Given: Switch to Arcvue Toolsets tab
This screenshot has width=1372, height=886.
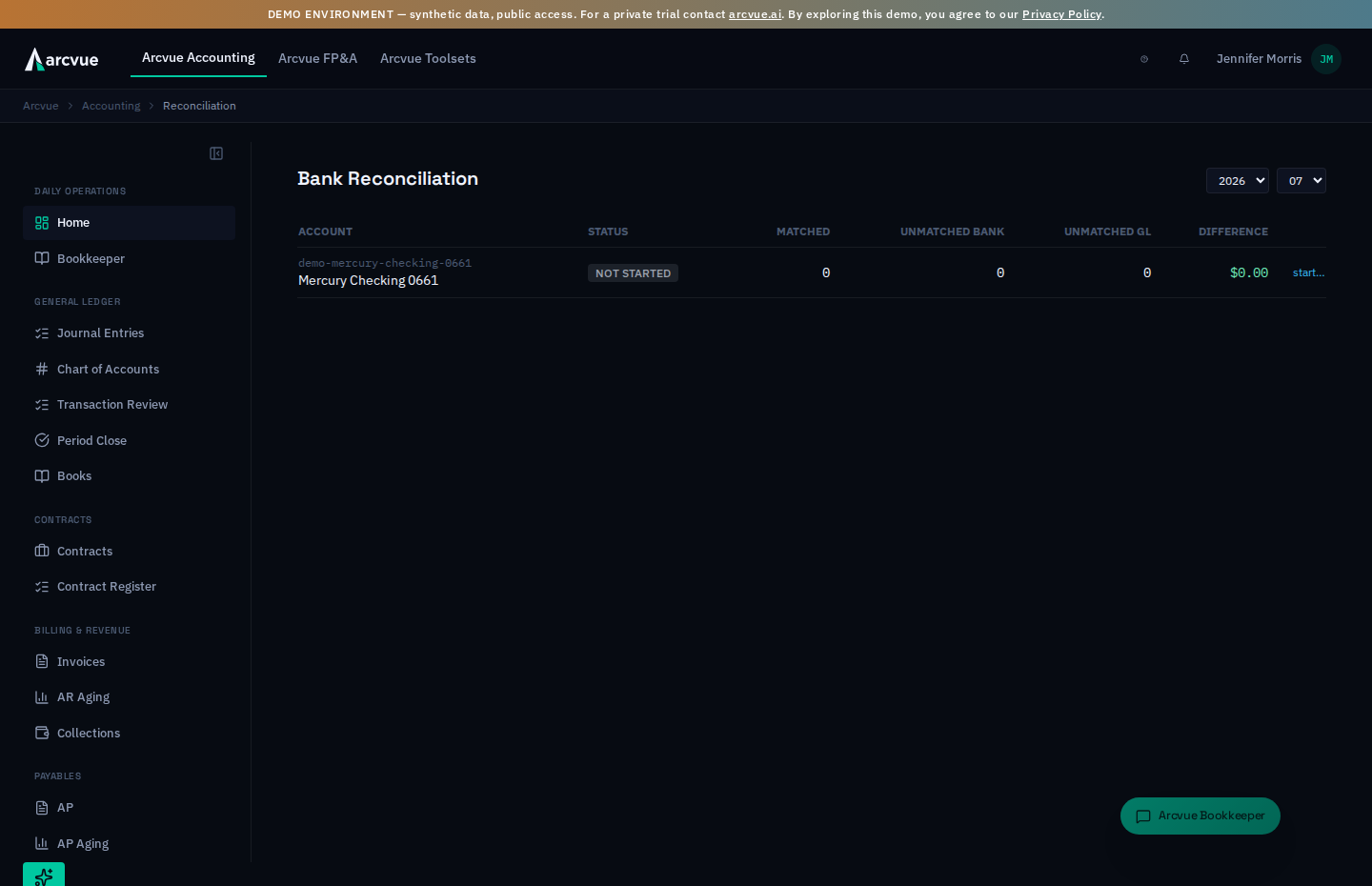Looking at the screenshot, I should coord(428,58).
